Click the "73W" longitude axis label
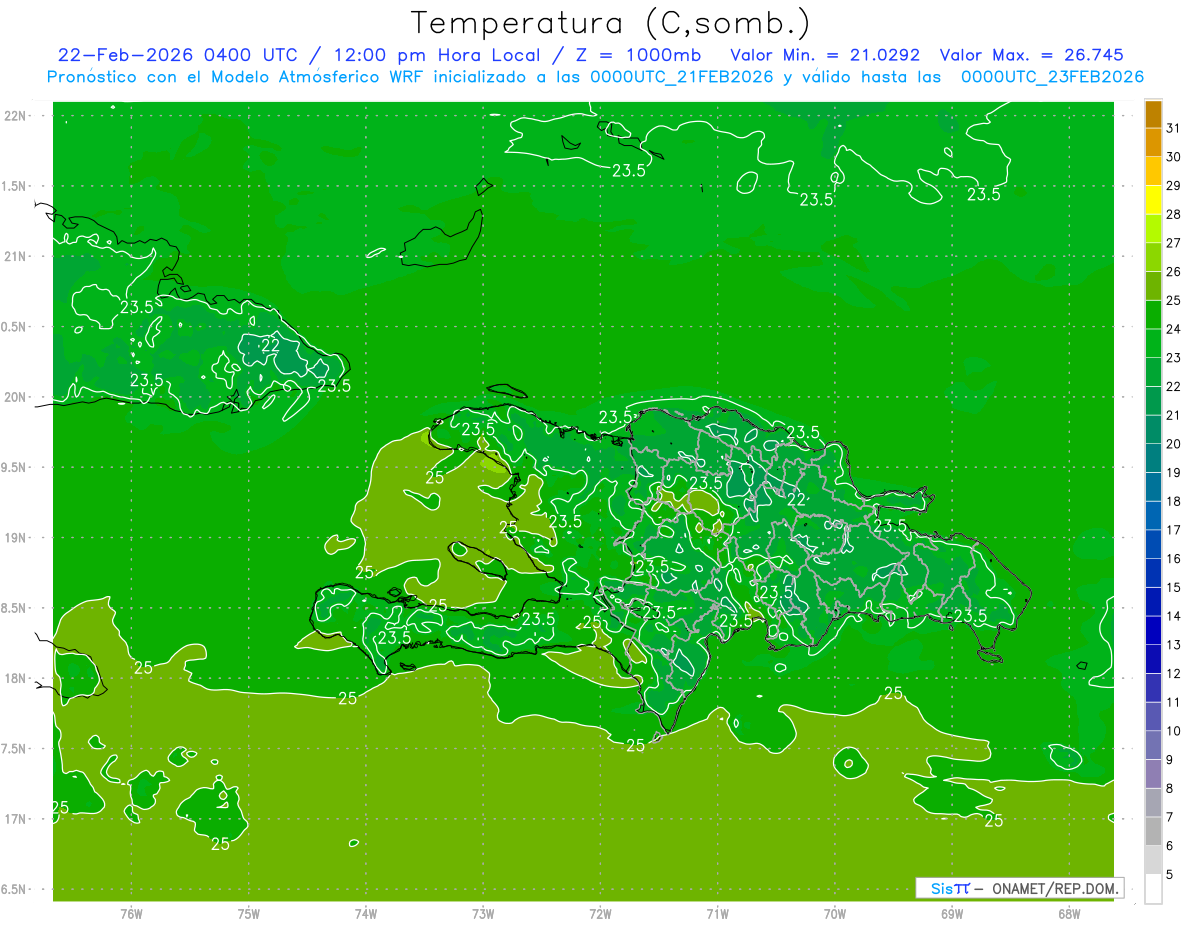 [483, 913]
